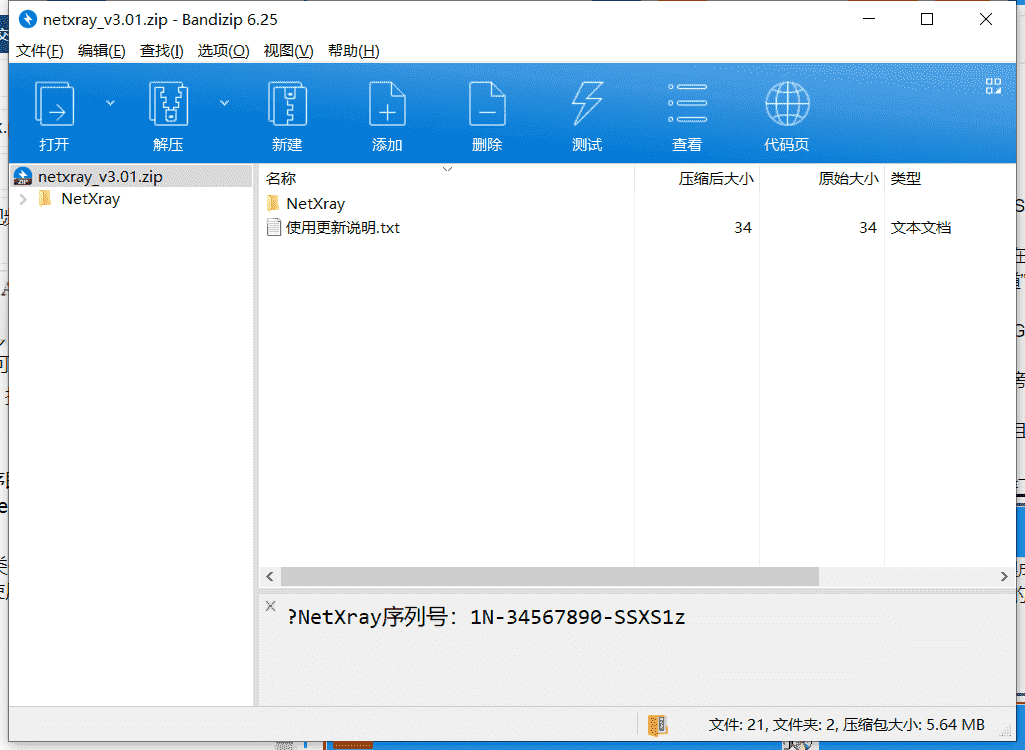Click the Open (打开) toolbar icon
This screenshot has width=1025, height=750.
tap(54, 105)
